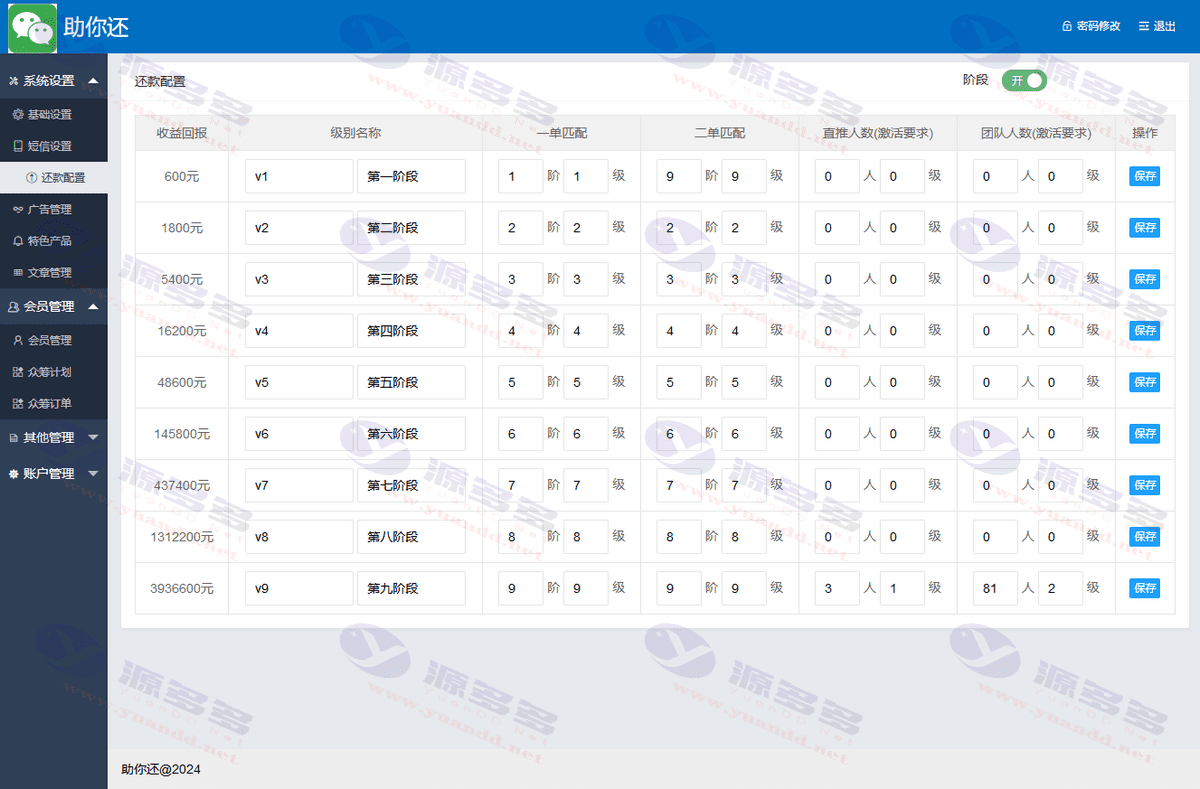
Task: Click the grid icon beside 文章管理
Action: (18, 272)
